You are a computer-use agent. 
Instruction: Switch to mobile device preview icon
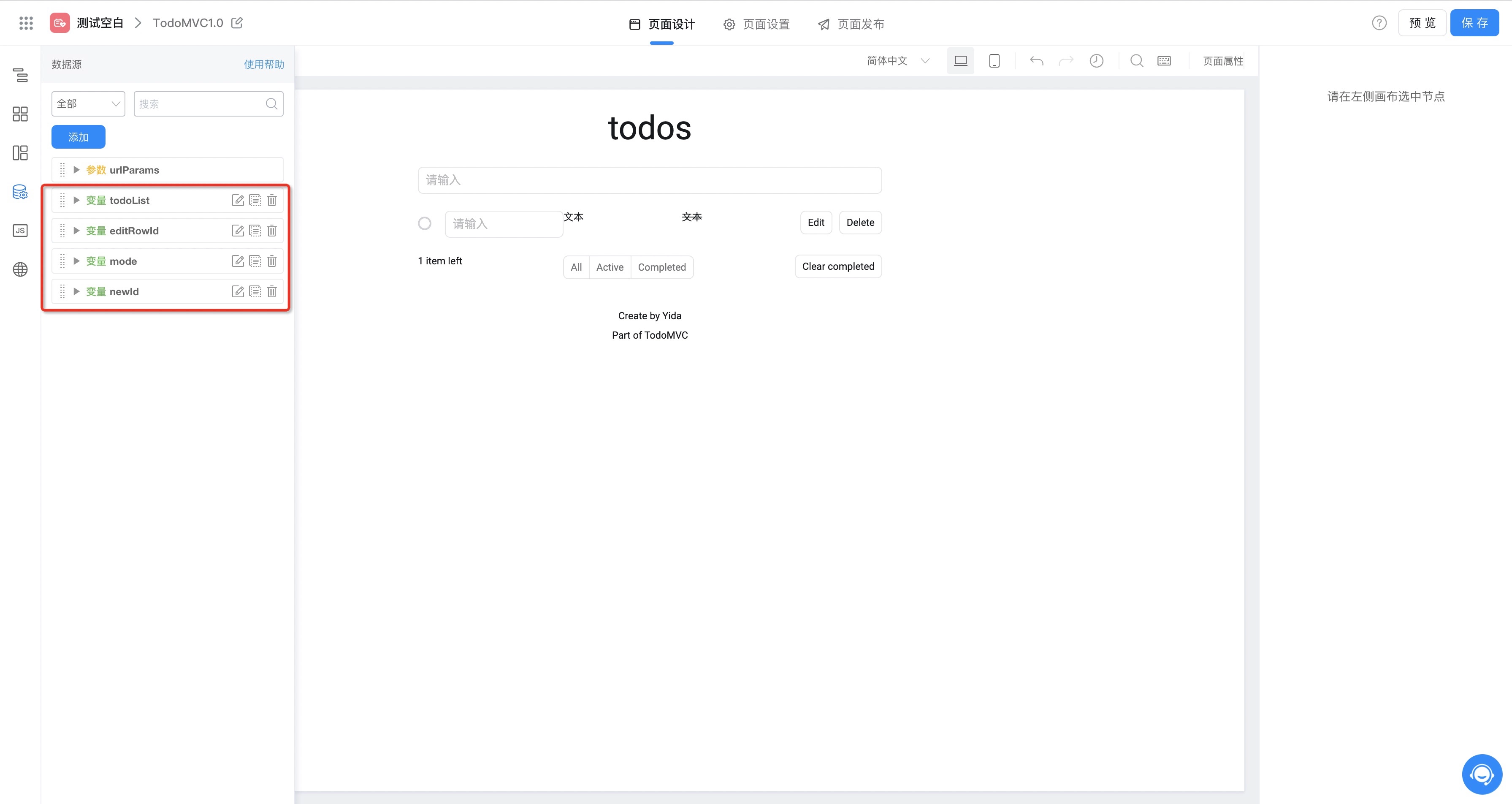pos(994,60)
